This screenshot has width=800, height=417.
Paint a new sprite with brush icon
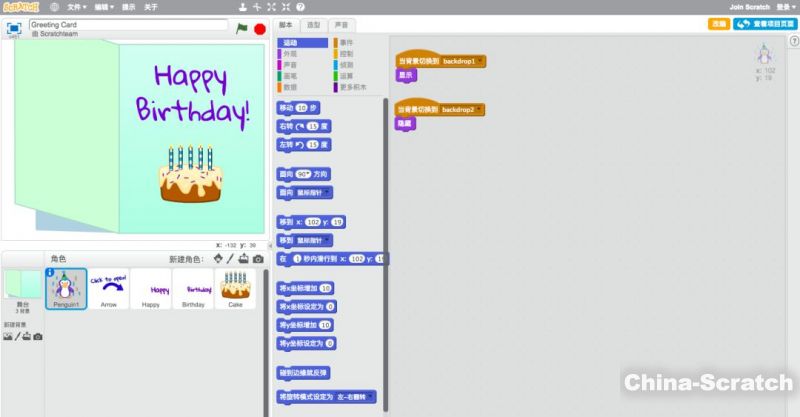231,259
